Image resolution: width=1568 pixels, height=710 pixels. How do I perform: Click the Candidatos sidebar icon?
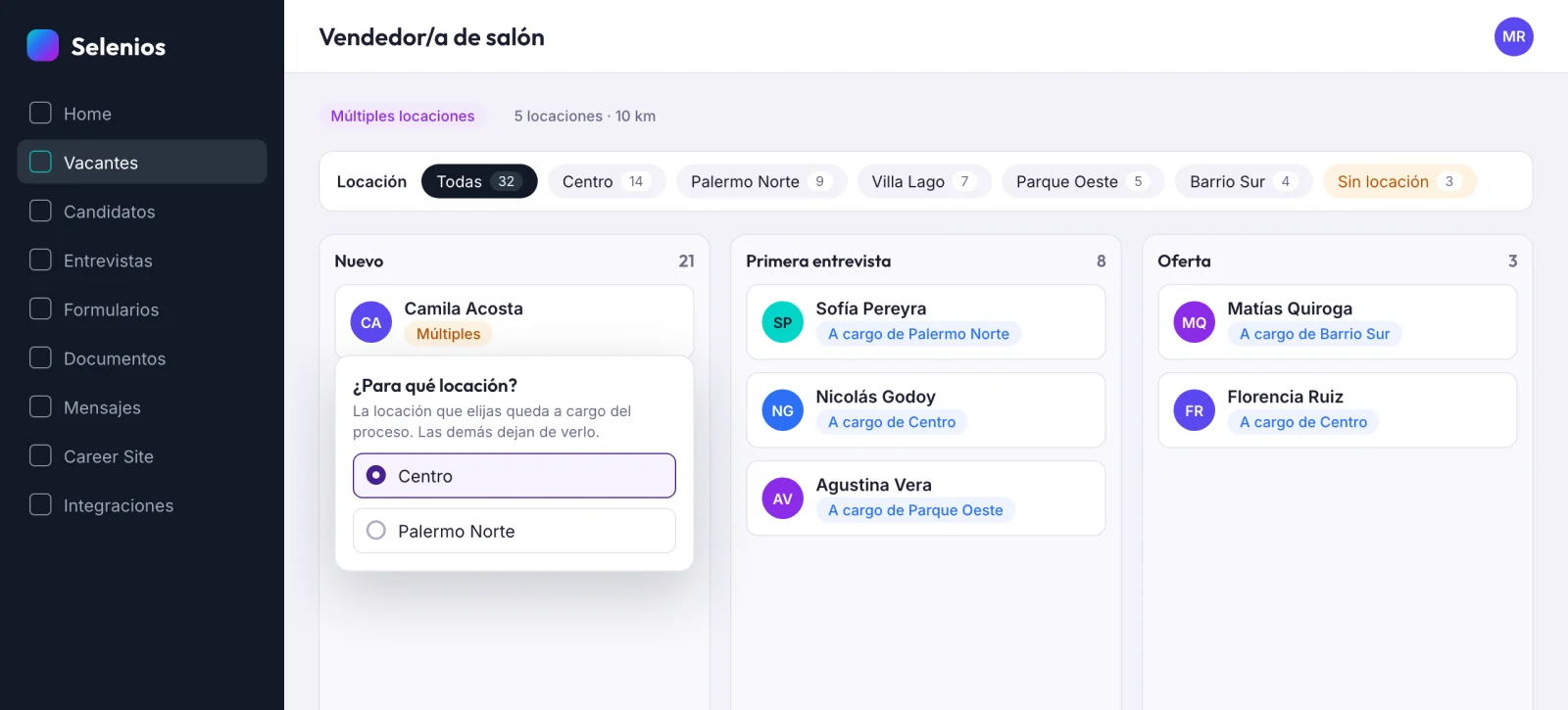click(x=40, y=211)
